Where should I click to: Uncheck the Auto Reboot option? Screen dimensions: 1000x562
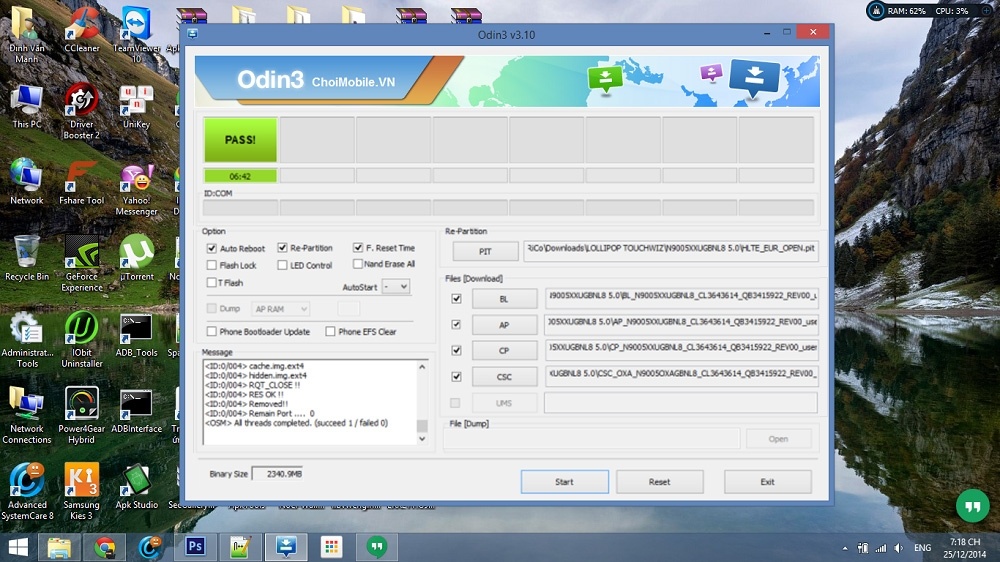pyautogui.click(x=212, y=248)
